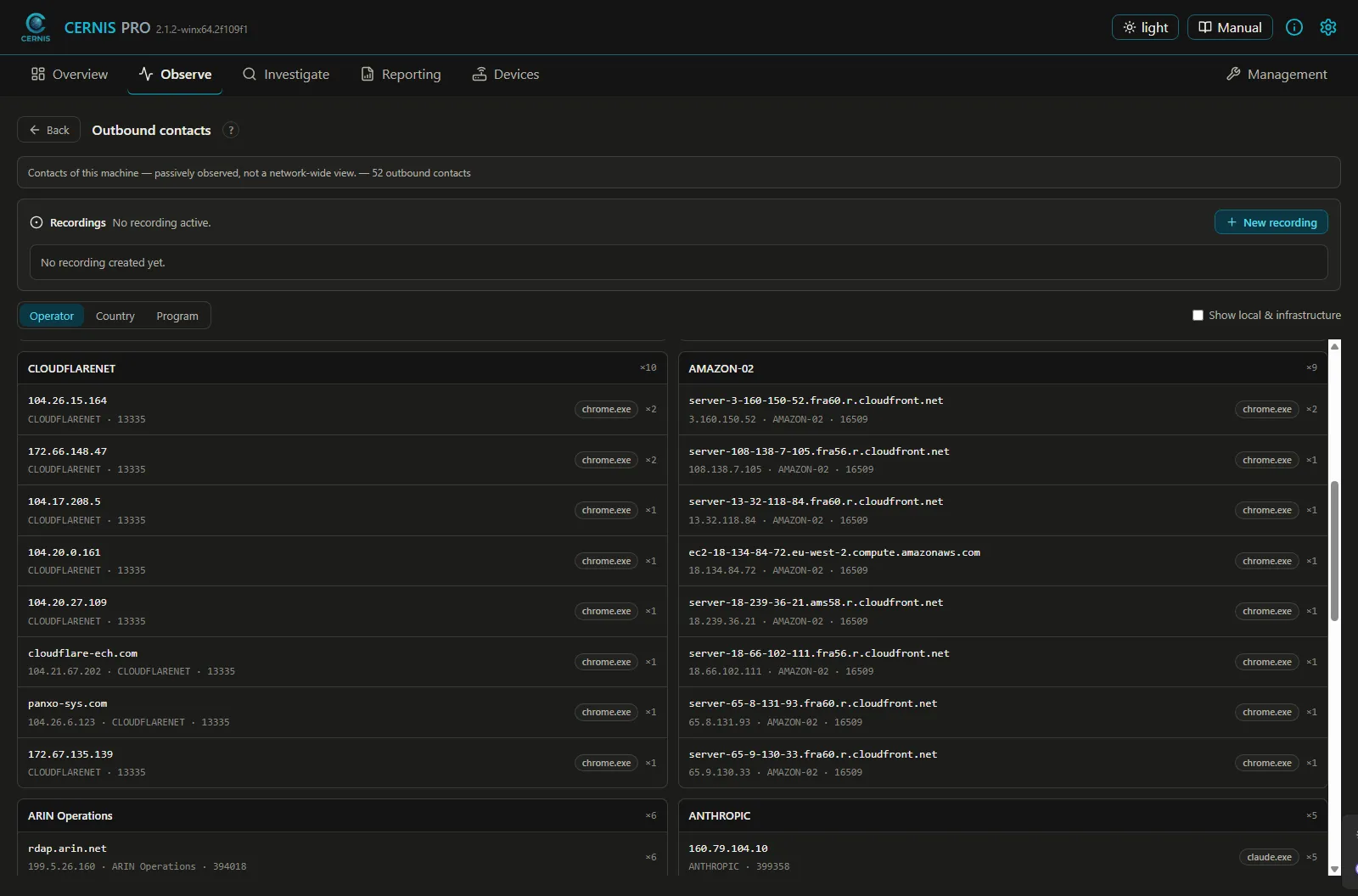Start a New recording
The height and width of the screenshot is (896, 1358).
[1271, 222]
